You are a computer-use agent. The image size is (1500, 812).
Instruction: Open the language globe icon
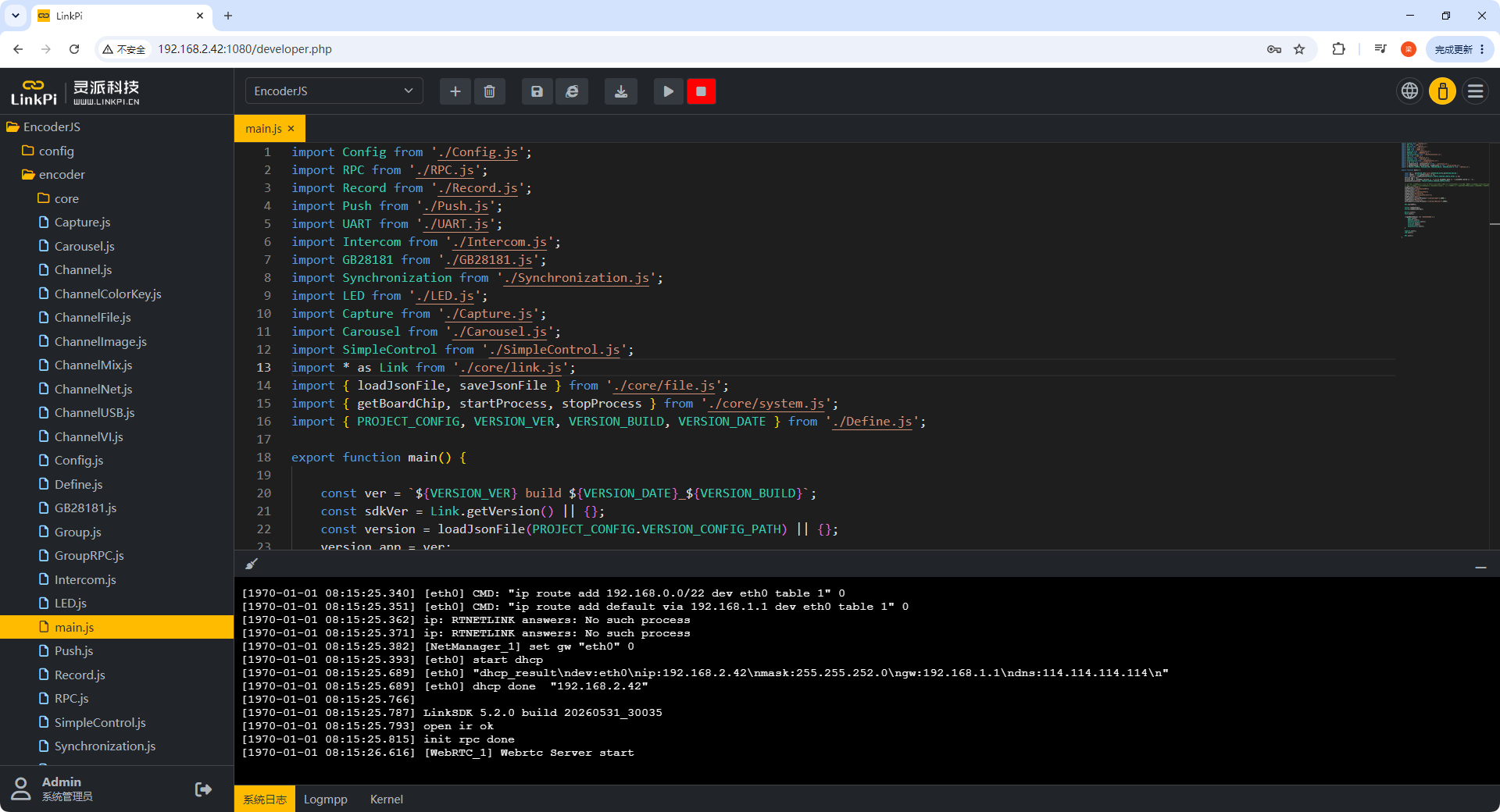click(1409, 91)
